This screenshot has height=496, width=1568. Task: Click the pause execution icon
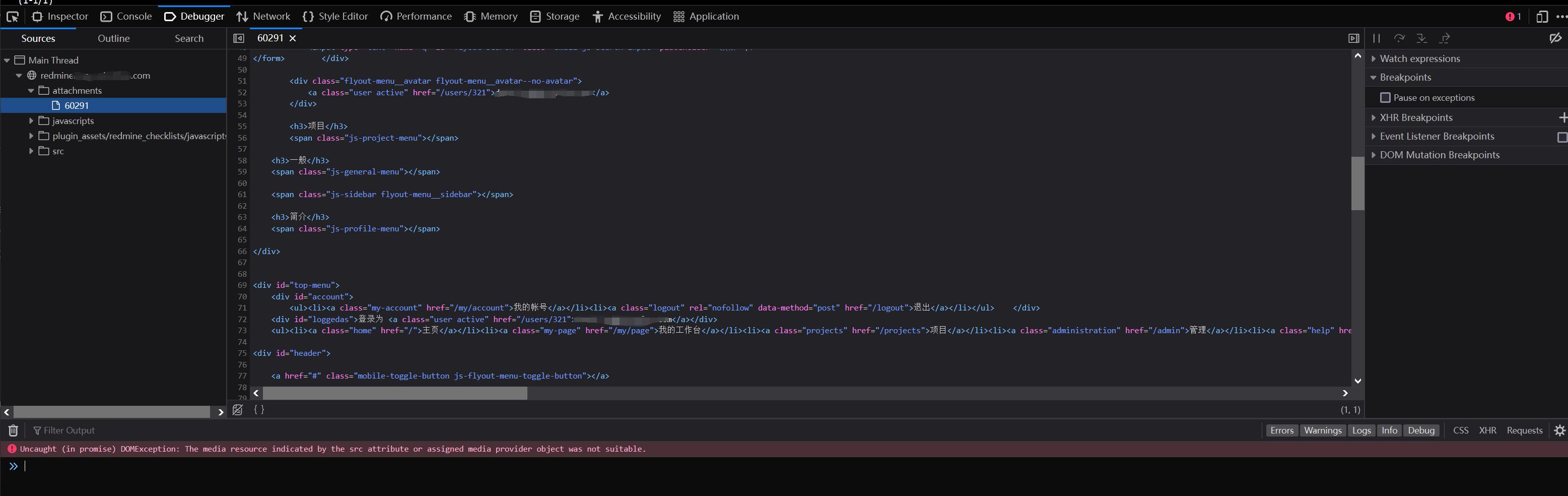point(1376,38)
